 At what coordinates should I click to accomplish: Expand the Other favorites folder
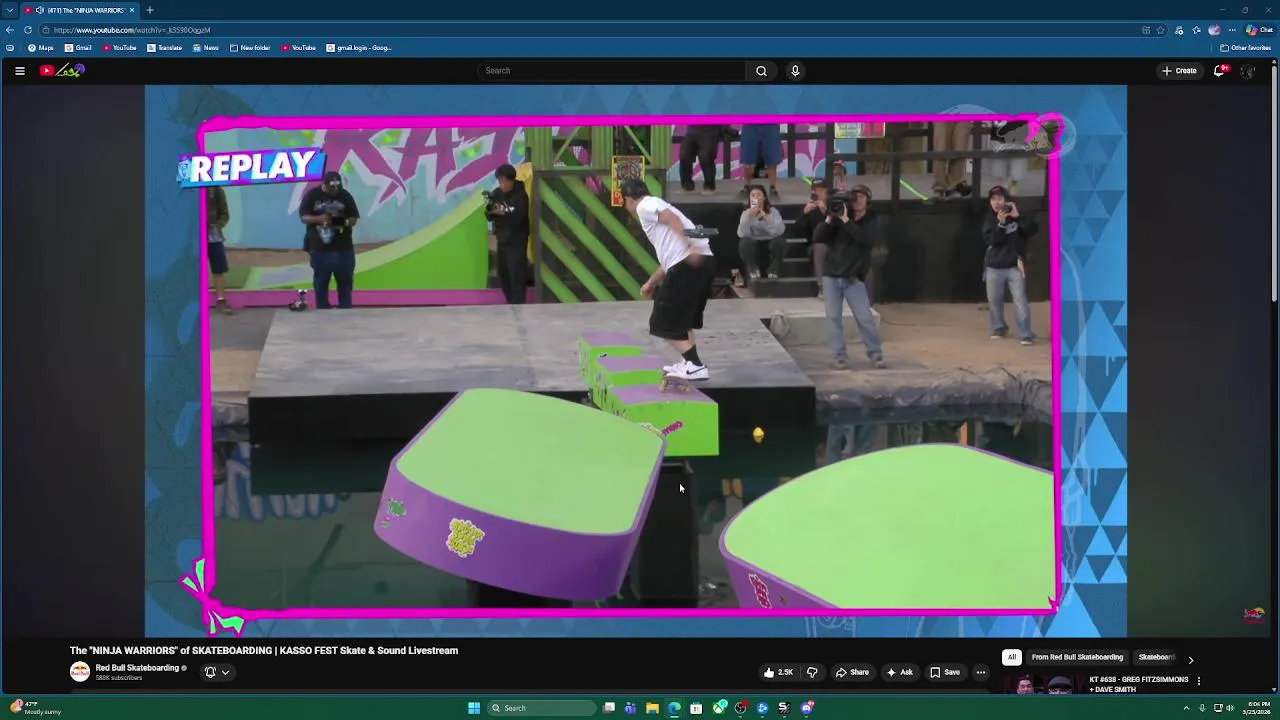pyautogui.click(x=1246, y=48)
